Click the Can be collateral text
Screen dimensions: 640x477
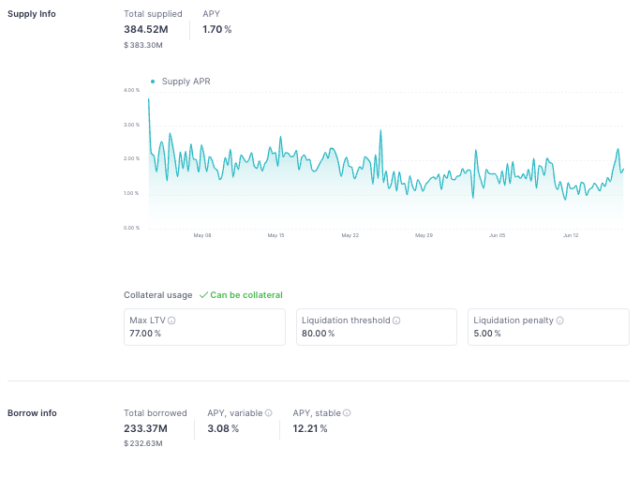[246, 295]
